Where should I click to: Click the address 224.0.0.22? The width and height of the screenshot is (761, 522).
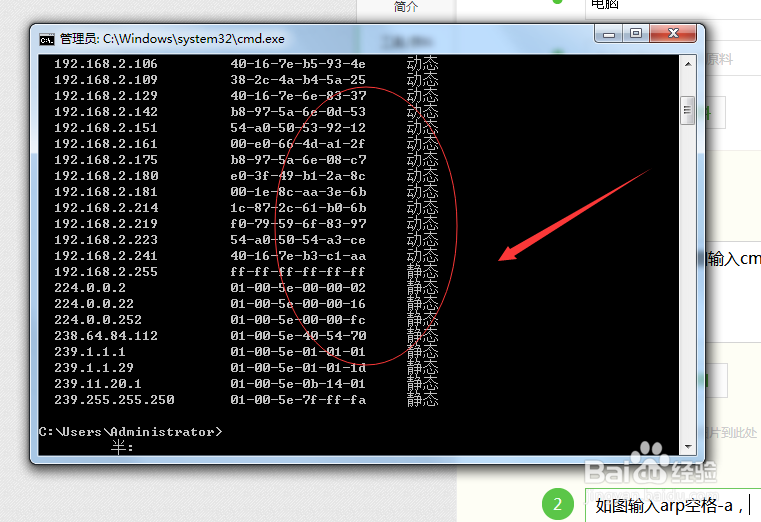pos(94,304)
